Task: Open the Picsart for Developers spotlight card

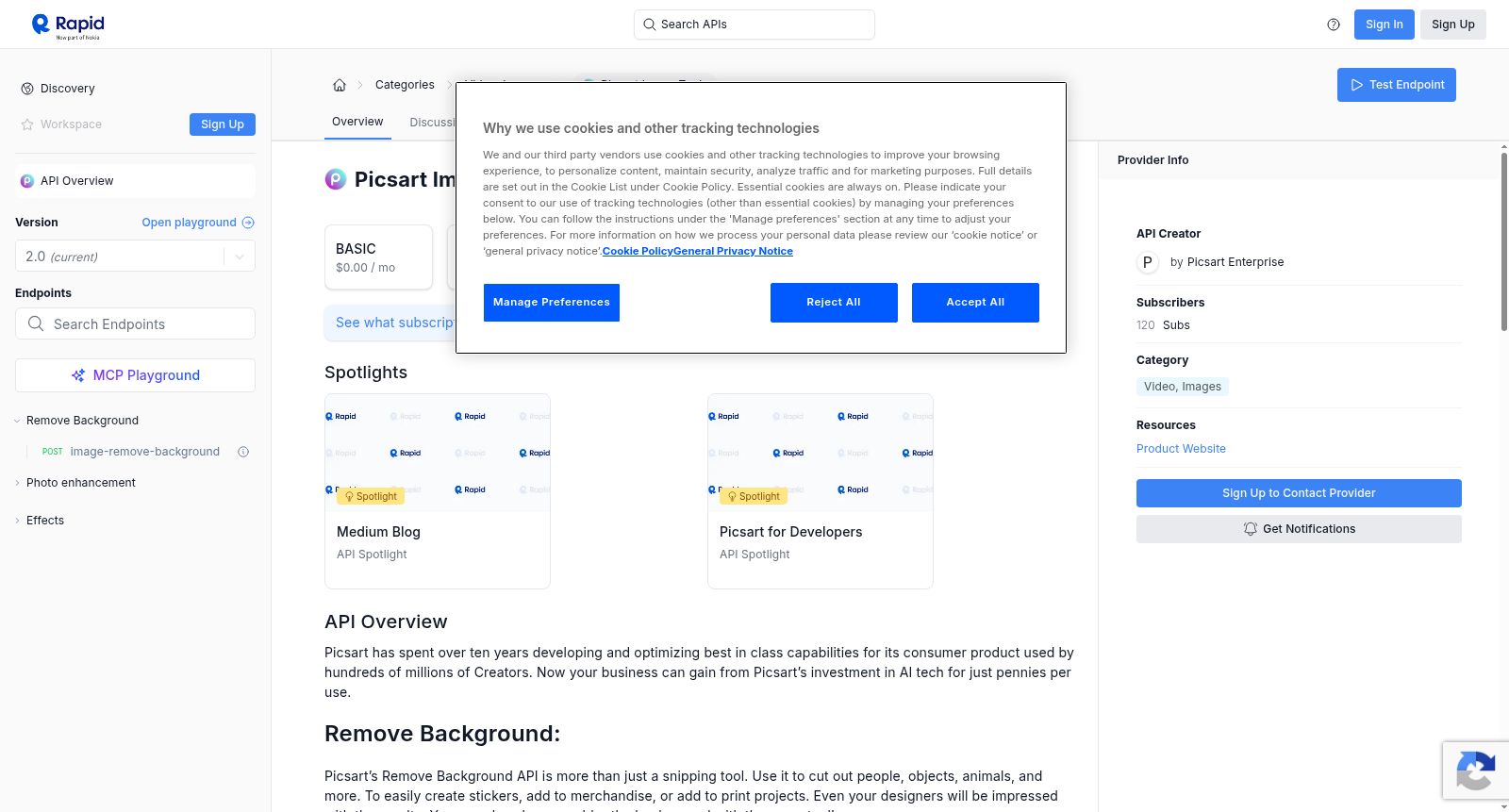Action: click(x=821, y=491)
